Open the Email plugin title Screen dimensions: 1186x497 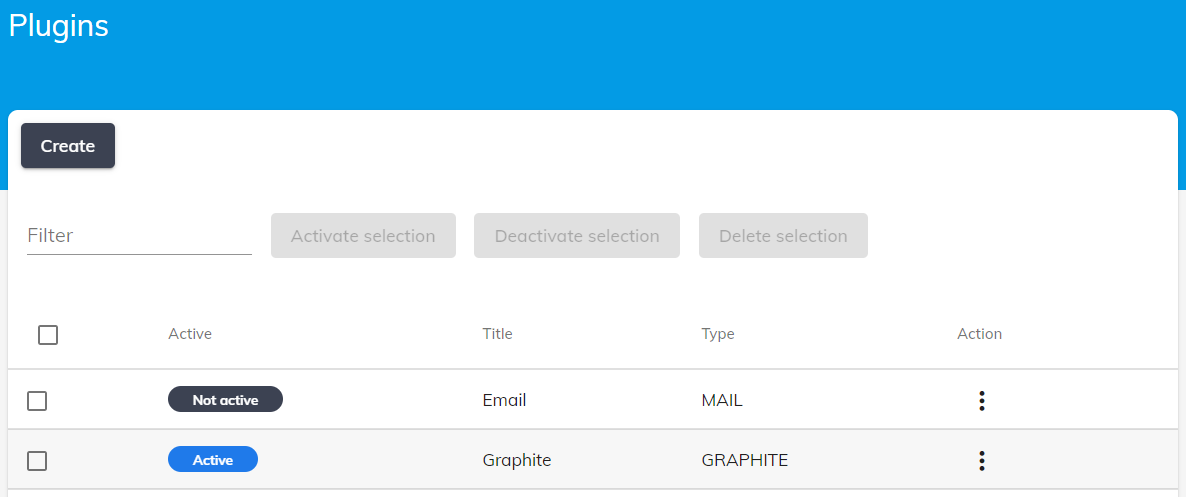[x=504, y=401]
